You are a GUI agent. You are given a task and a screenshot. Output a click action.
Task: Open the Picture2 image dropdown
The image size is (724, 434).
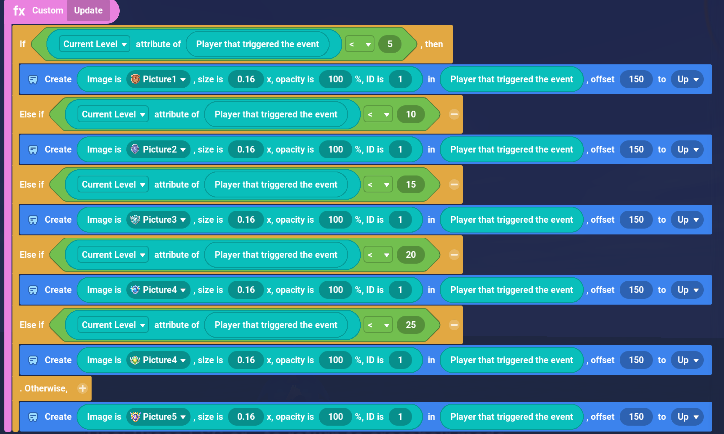tap(158, 150)
